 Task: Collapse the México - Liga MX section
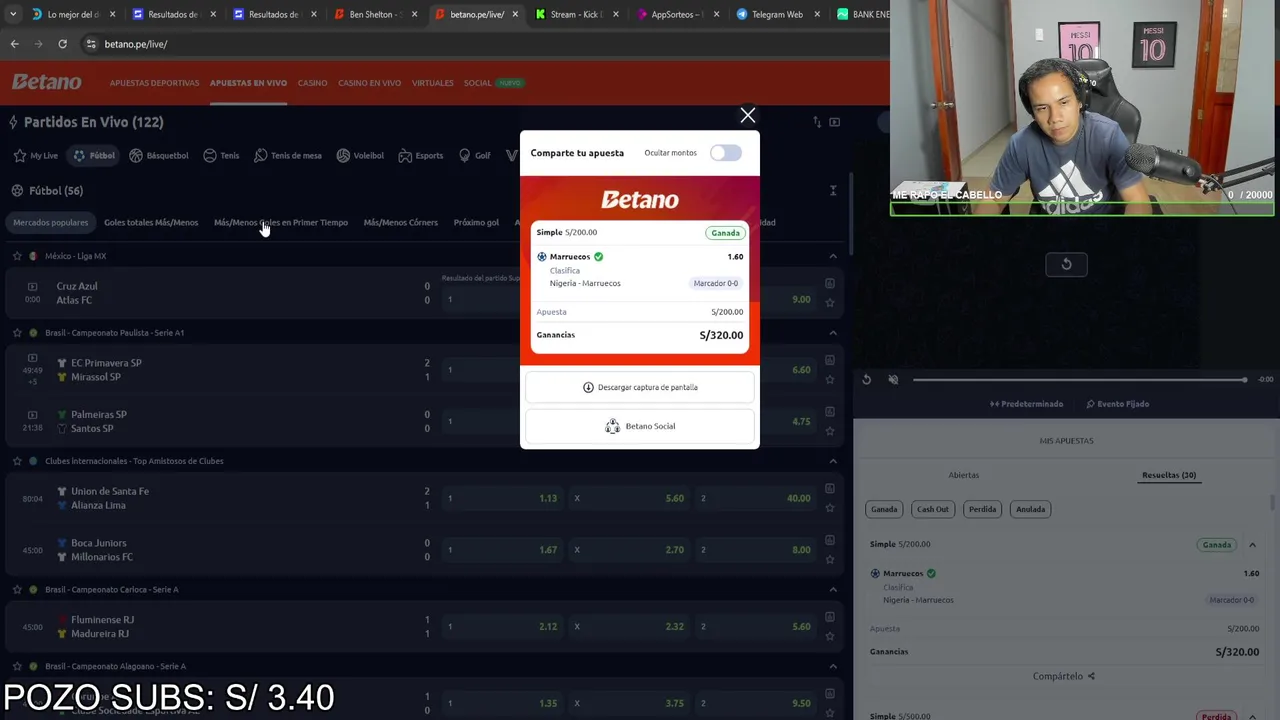coord(833,256)
